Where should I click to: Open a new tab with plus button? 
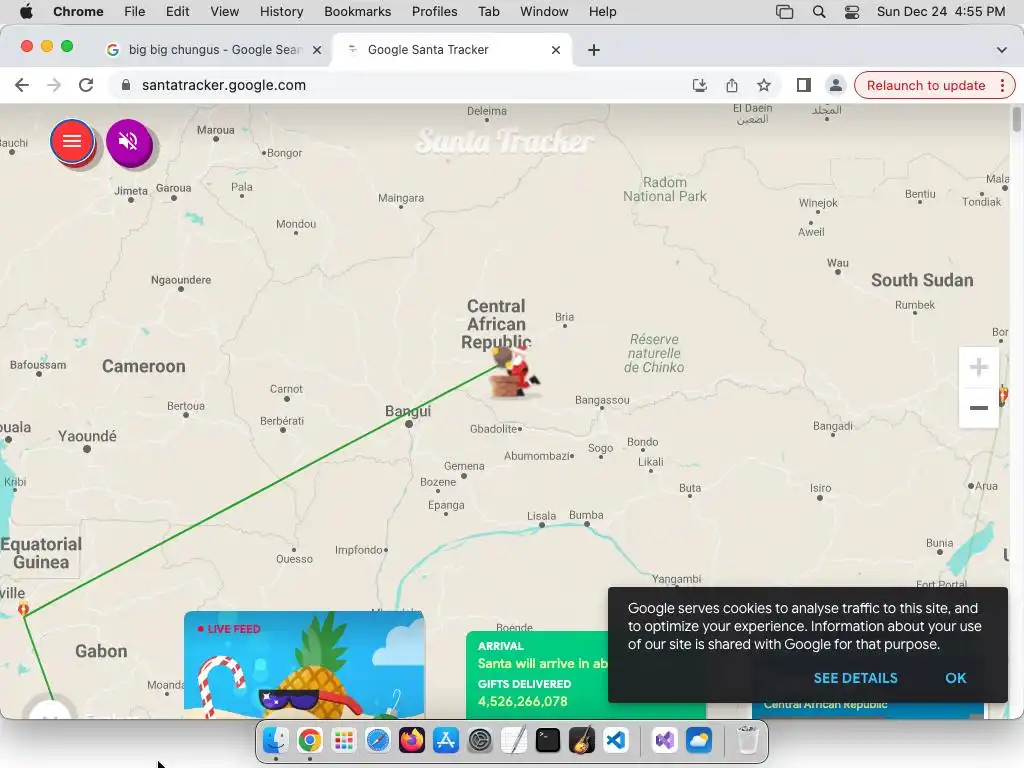(x=594, y=50)
